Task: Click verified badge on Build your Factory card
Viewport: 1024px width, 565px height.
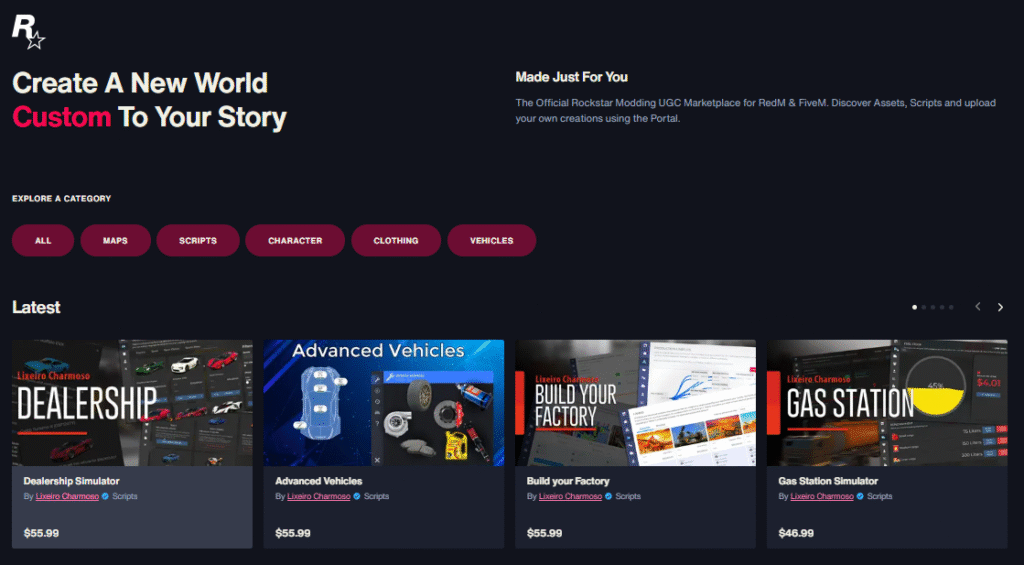Action: tap(609, 496)
